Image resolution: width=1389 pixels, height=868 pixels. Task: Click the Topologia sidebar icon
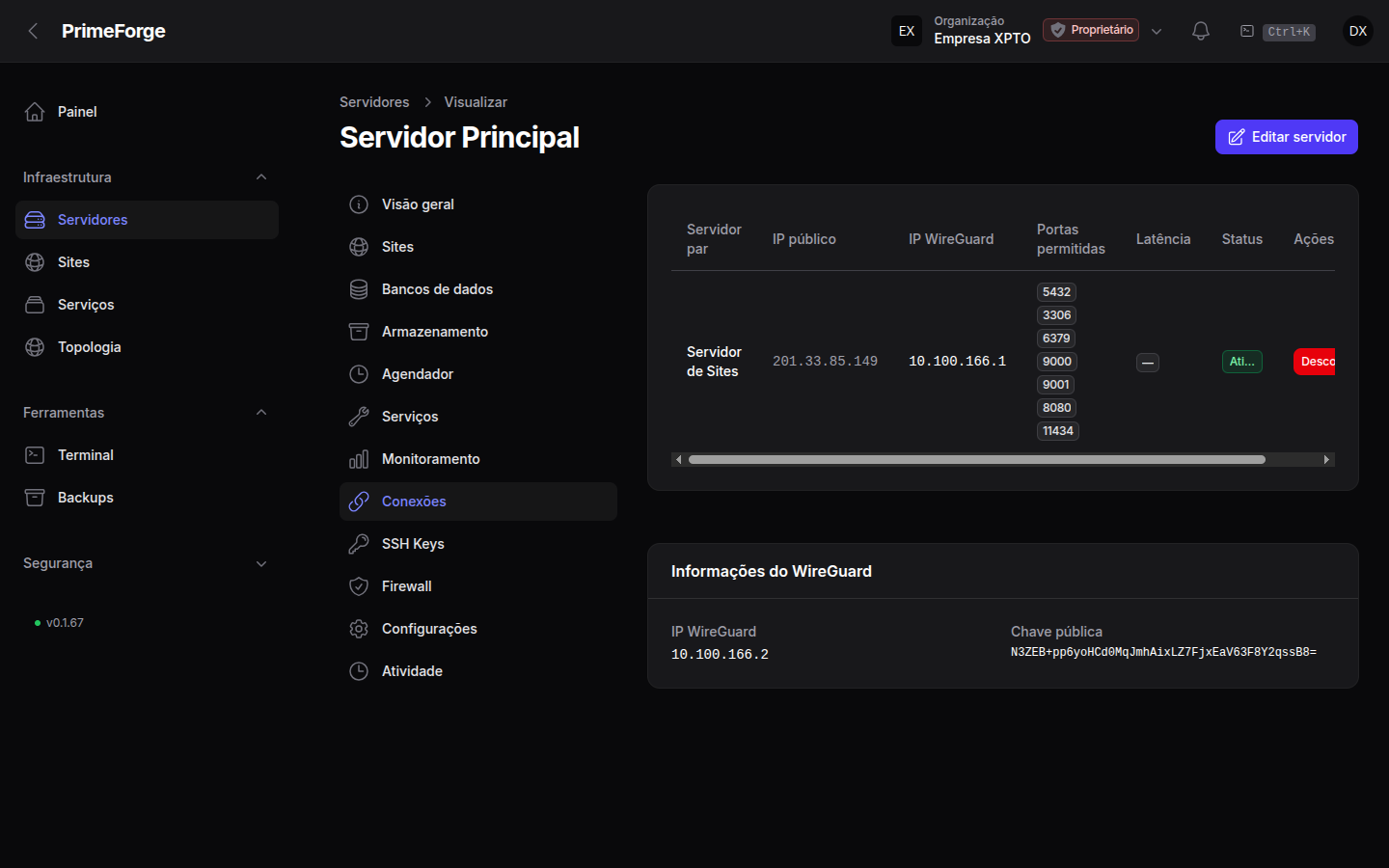point(35,347)
